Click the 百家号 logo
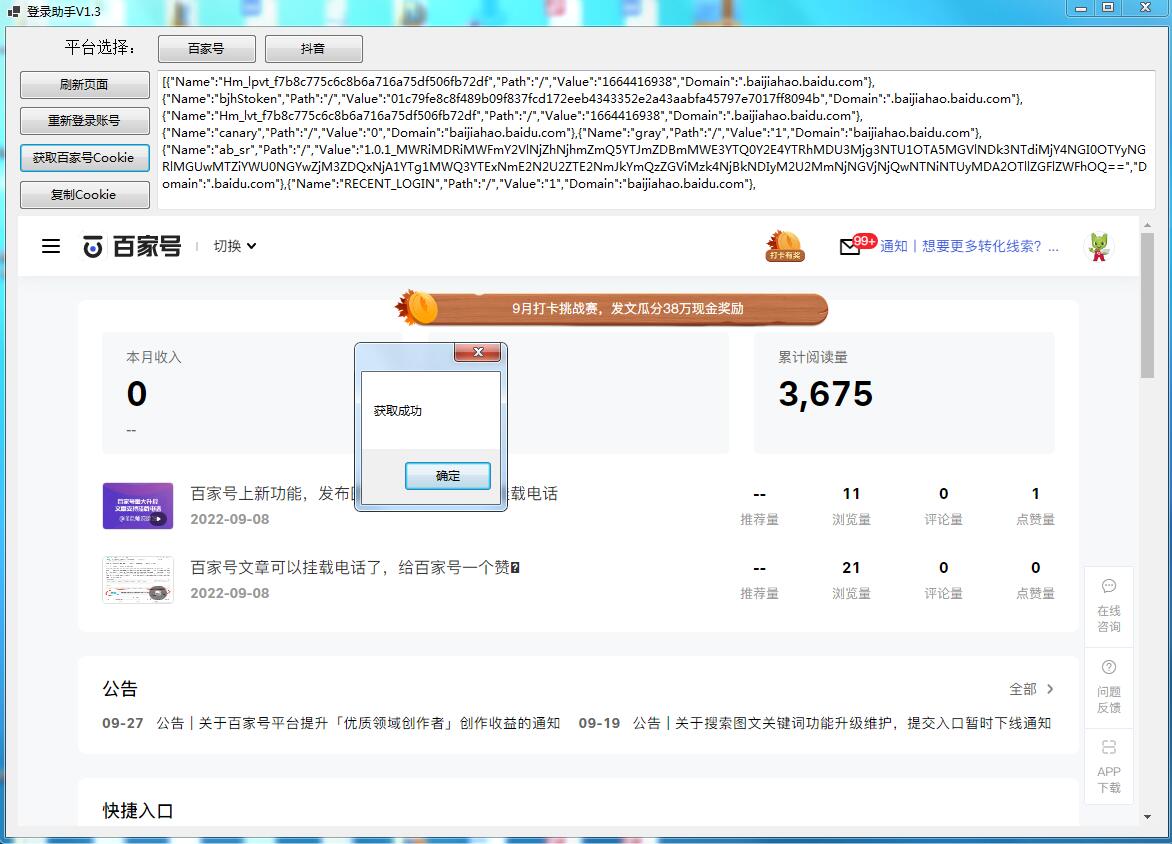Viewport: 1172px width, 844px height. pyautogui.click(x=132, y=246)
